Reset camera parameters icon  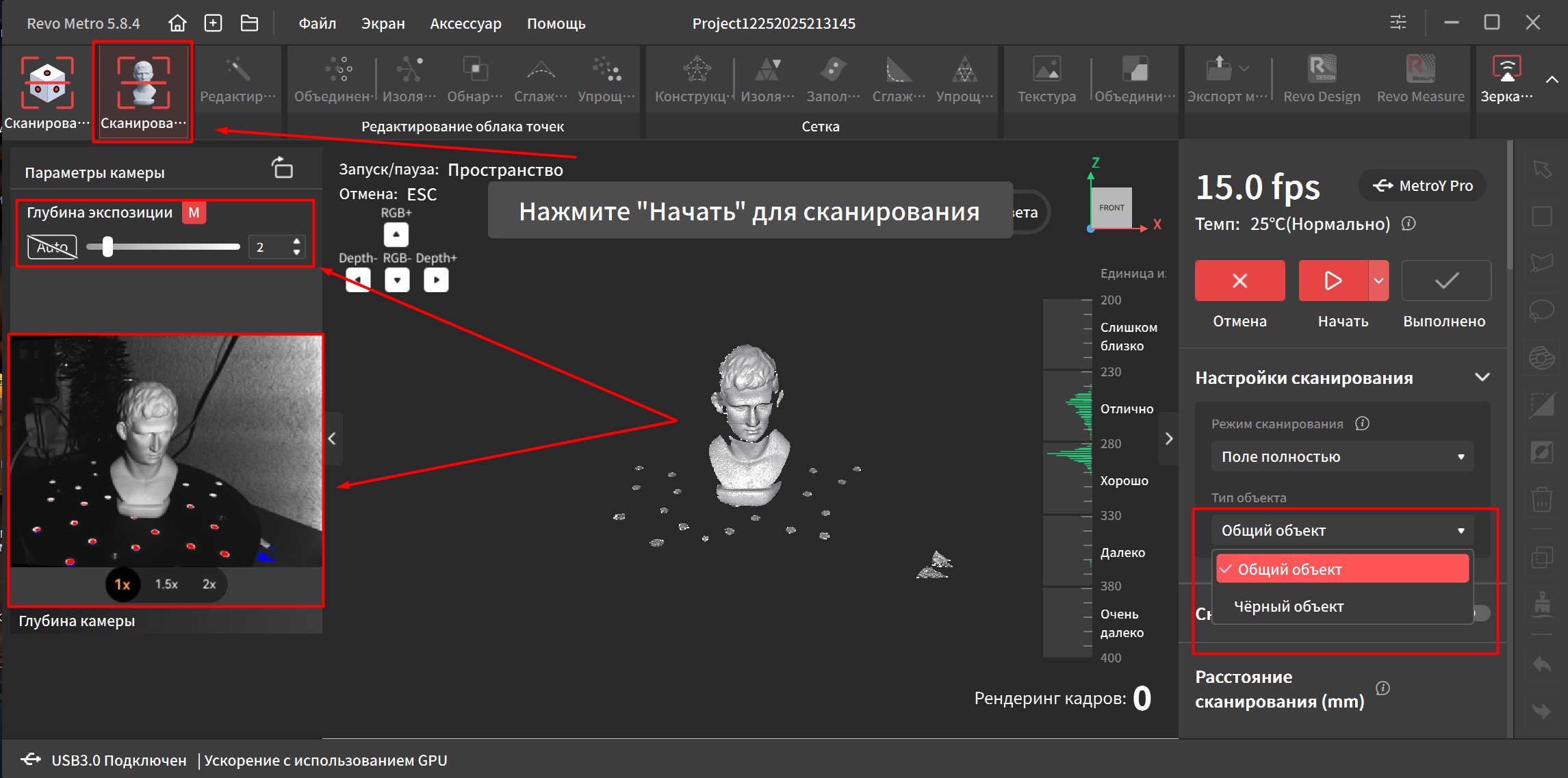point(282,168)
